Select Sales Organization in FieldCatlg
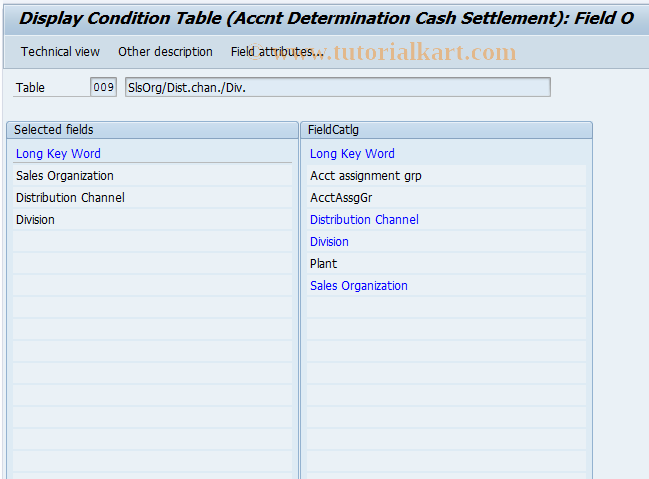The height and width of the screenshot is (479, 649). coord(446,285)
